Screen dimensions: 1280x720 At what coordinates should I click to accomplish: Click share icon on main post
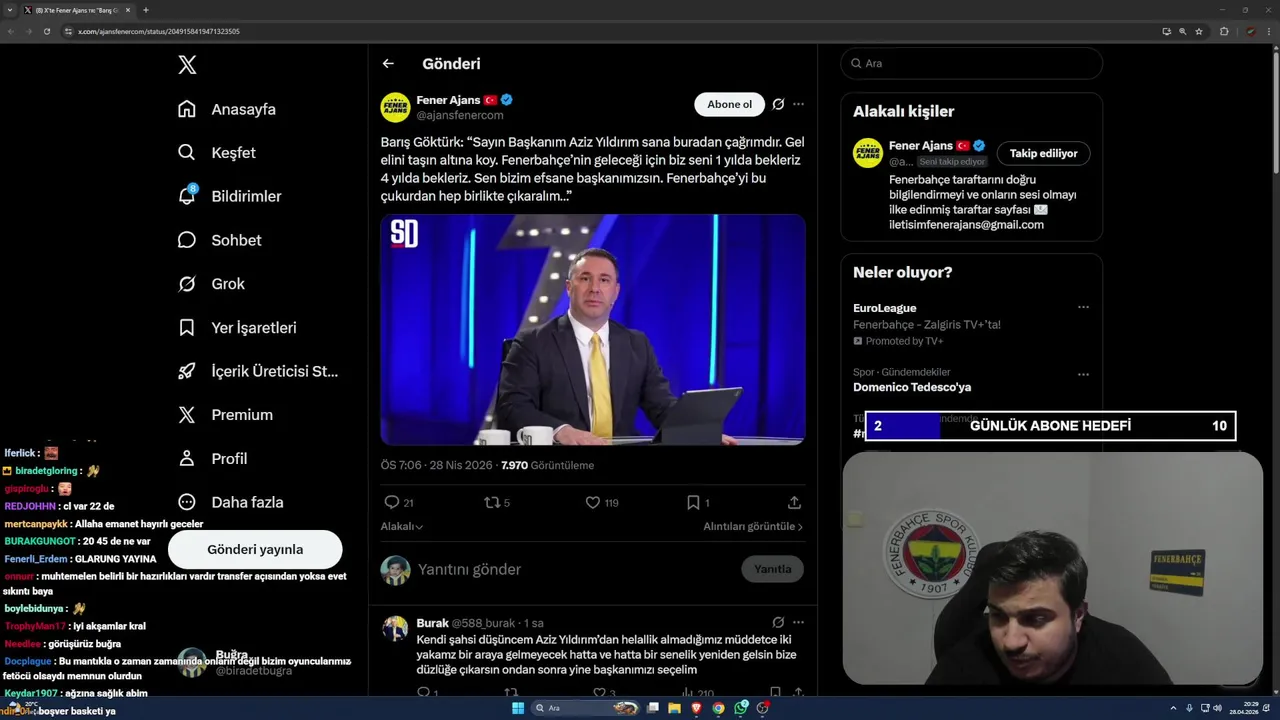[794, 502]
